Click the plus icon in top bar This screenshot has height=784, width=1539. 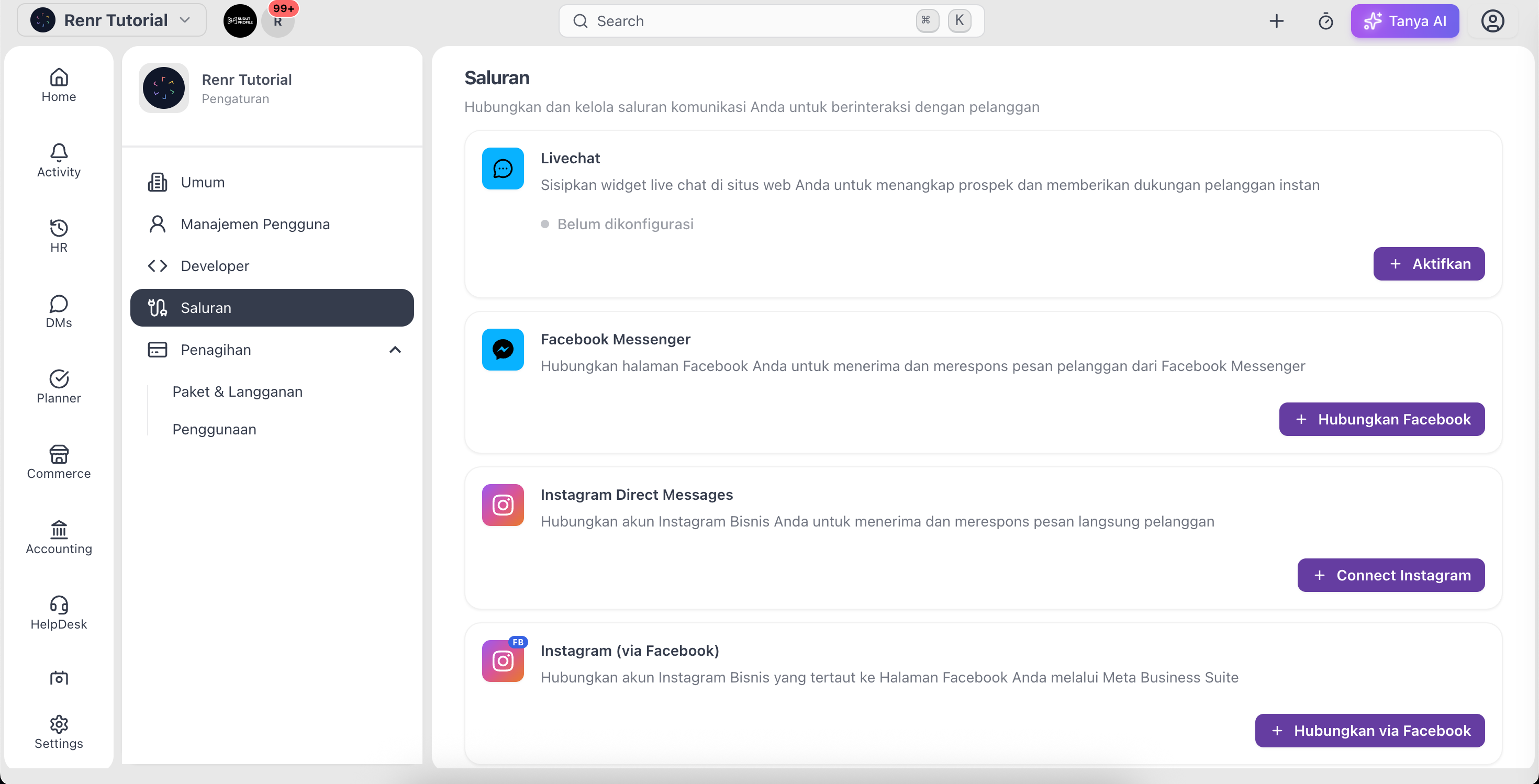[x=1276, y=21]
